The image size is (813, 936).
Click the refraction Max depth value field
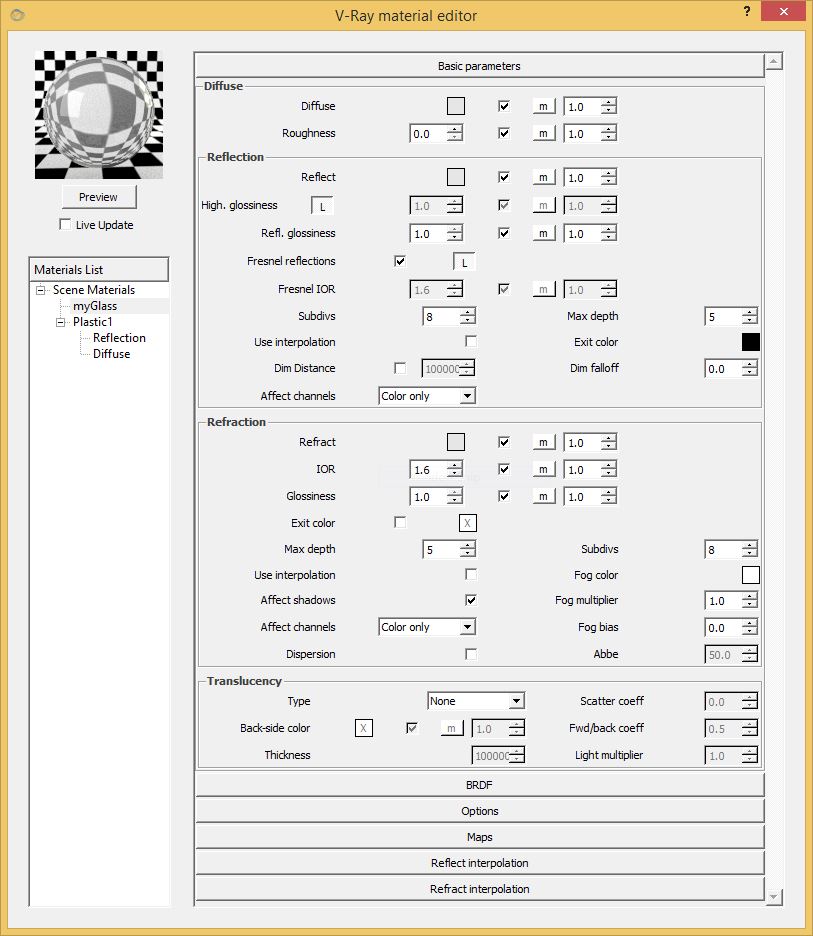click(x=441, y=550)
